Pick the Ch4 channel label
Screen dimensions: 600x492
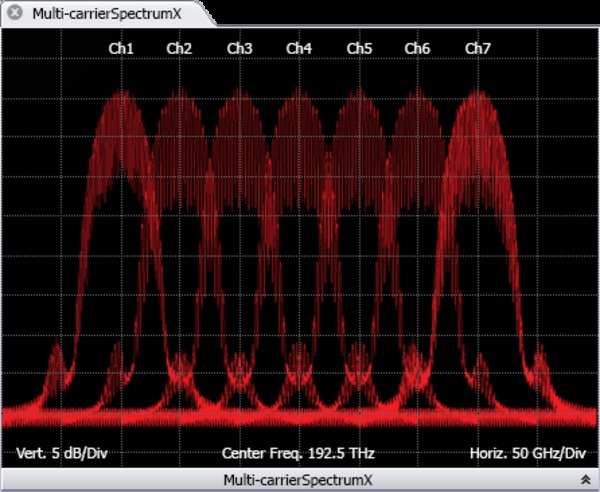299,48
